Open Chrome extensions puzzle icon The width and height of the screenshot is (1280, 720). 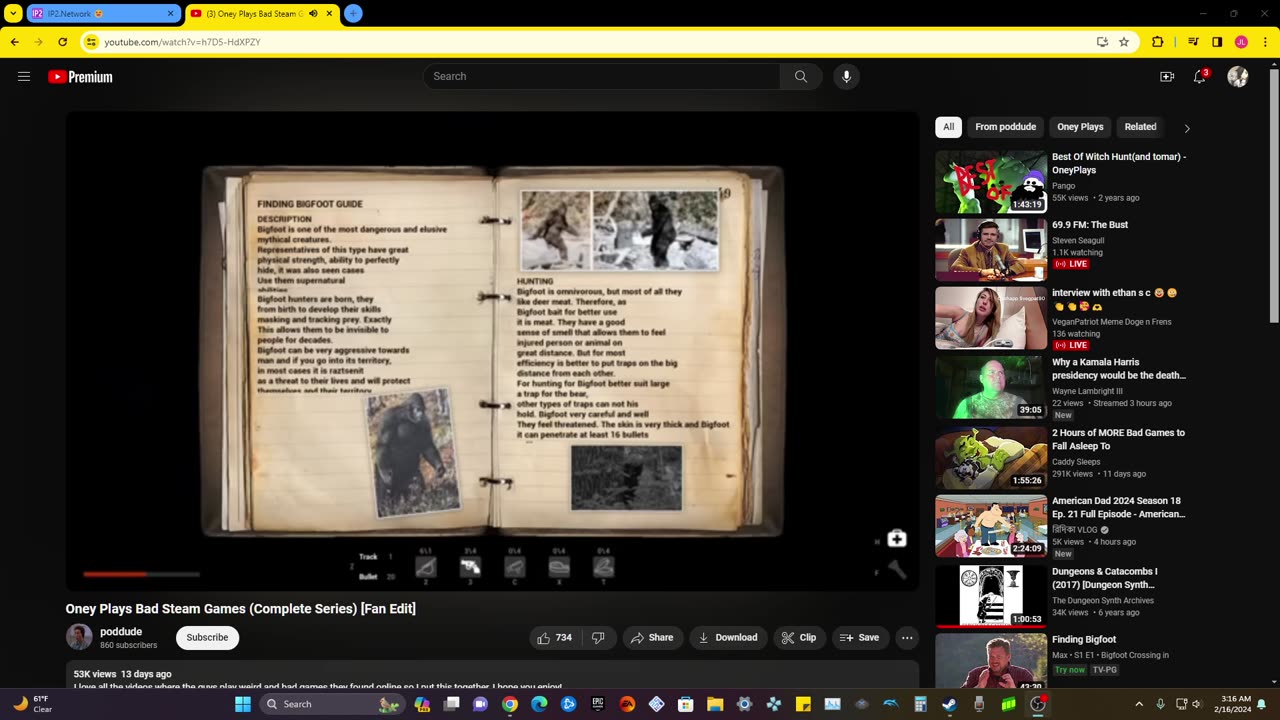click(x=1158, y=42)
